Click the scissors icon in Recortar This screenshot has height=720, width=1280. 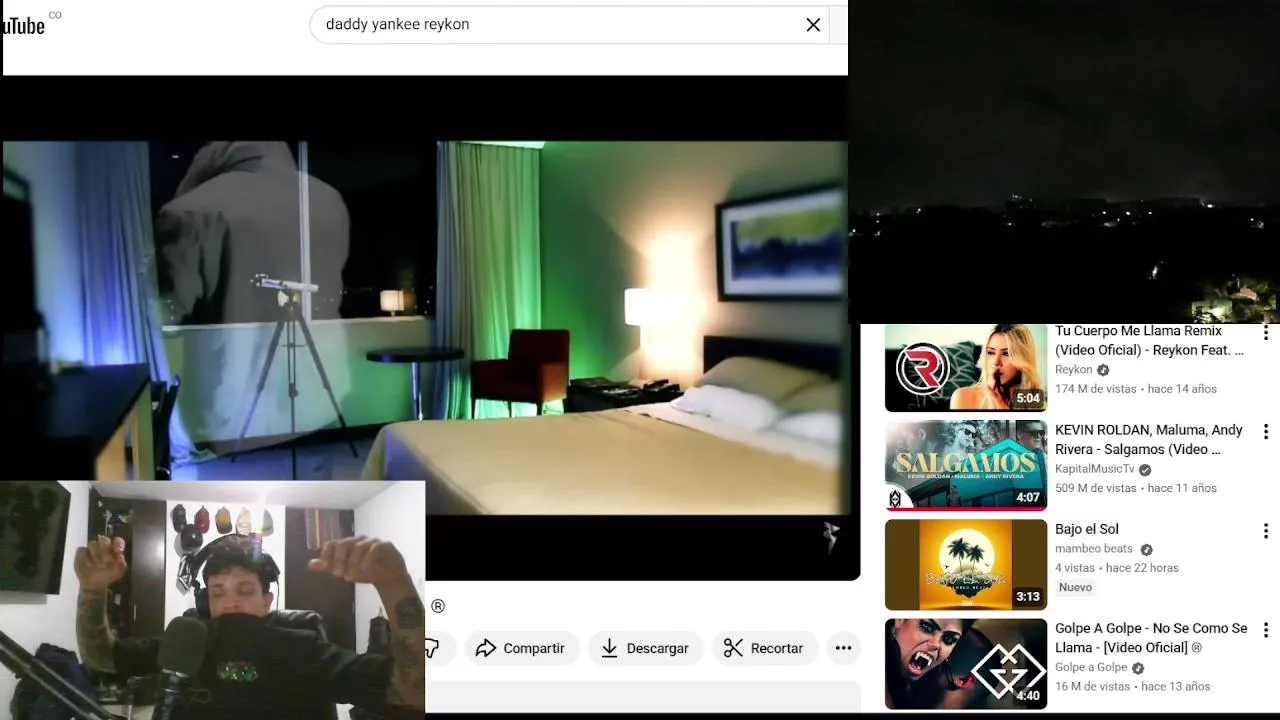click(733, 648)
